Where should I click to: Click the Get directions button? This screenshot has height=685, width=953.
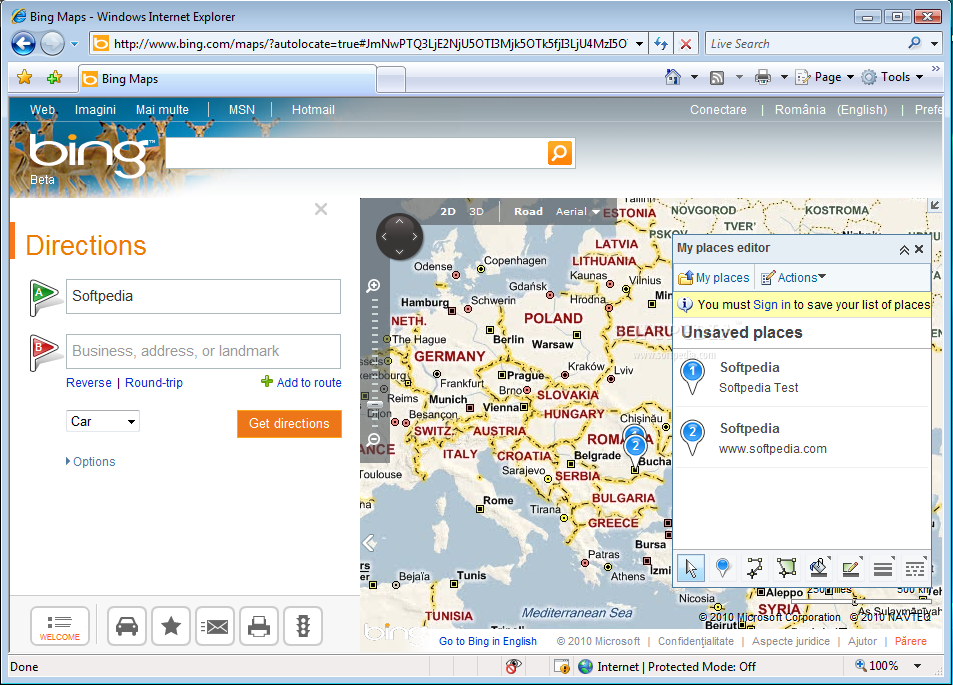(x=289, y=424)
